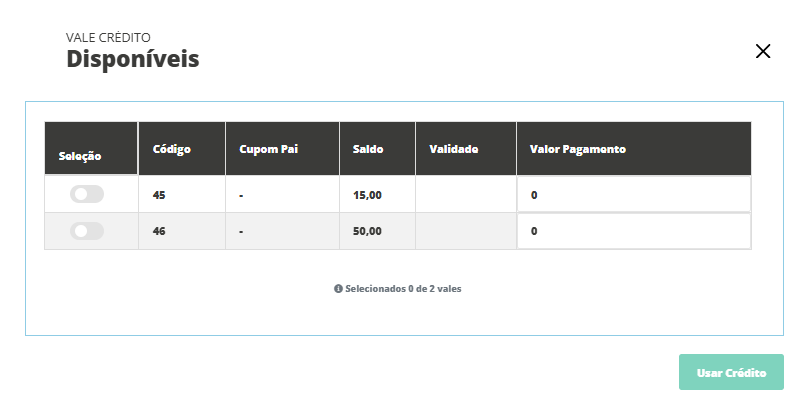
Task: Click the Valor Pagamento column header
Action: click(578, 149)
